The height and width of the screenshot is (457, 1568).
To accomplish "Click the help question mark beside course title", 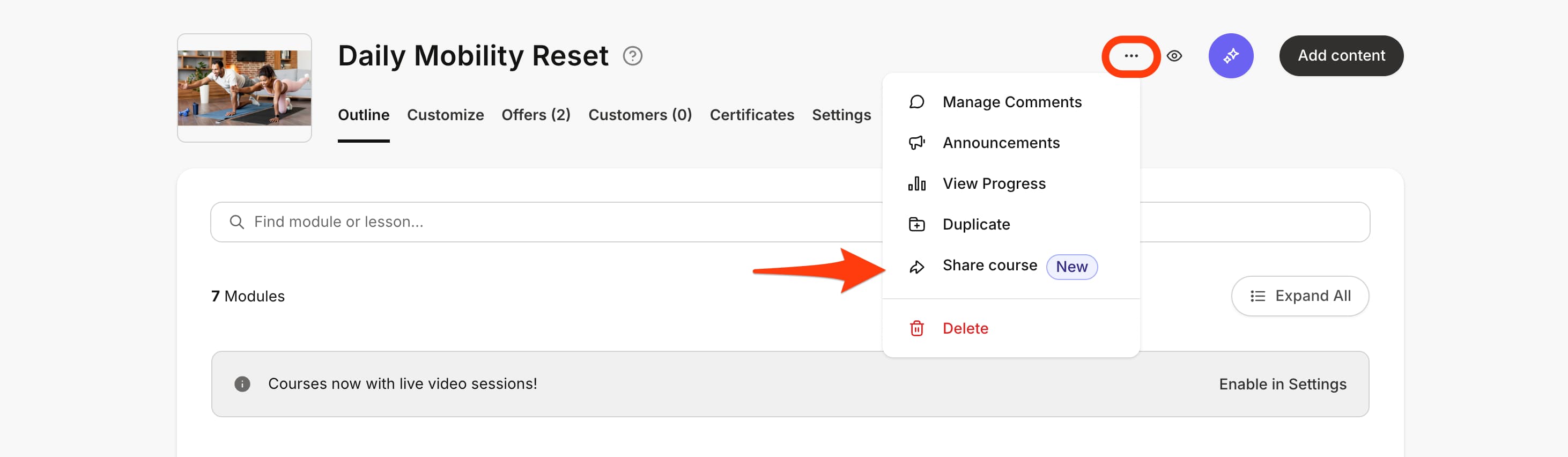I will coord(632,56).
